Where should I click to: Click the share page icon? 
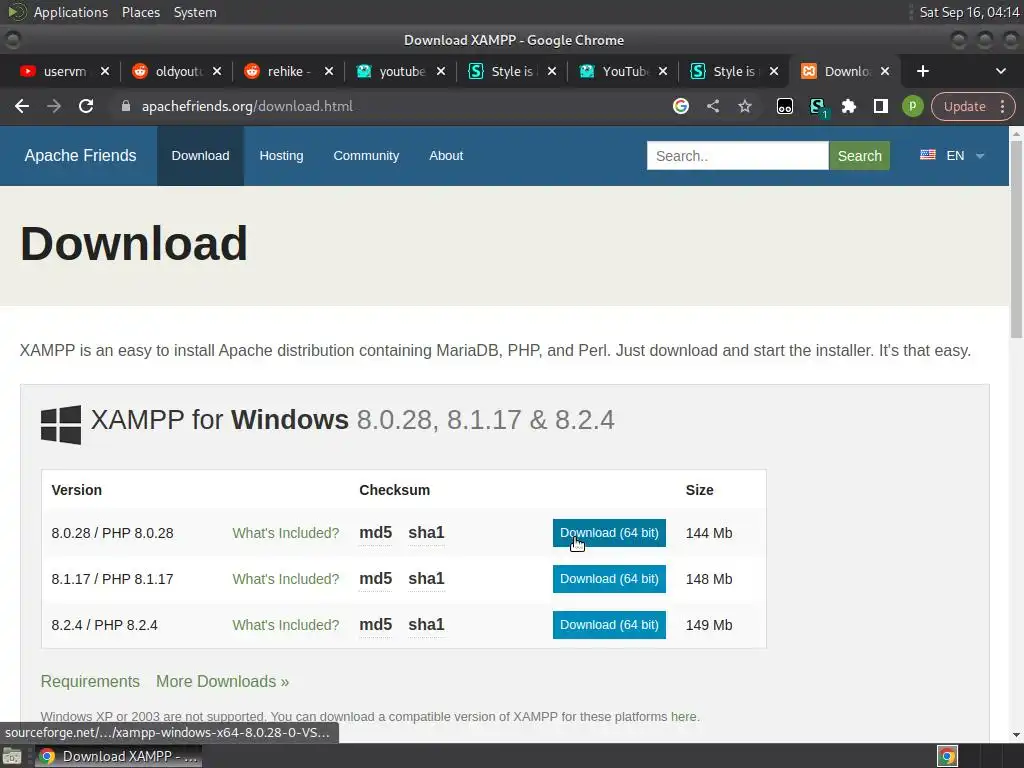click(x=713, y=106)
